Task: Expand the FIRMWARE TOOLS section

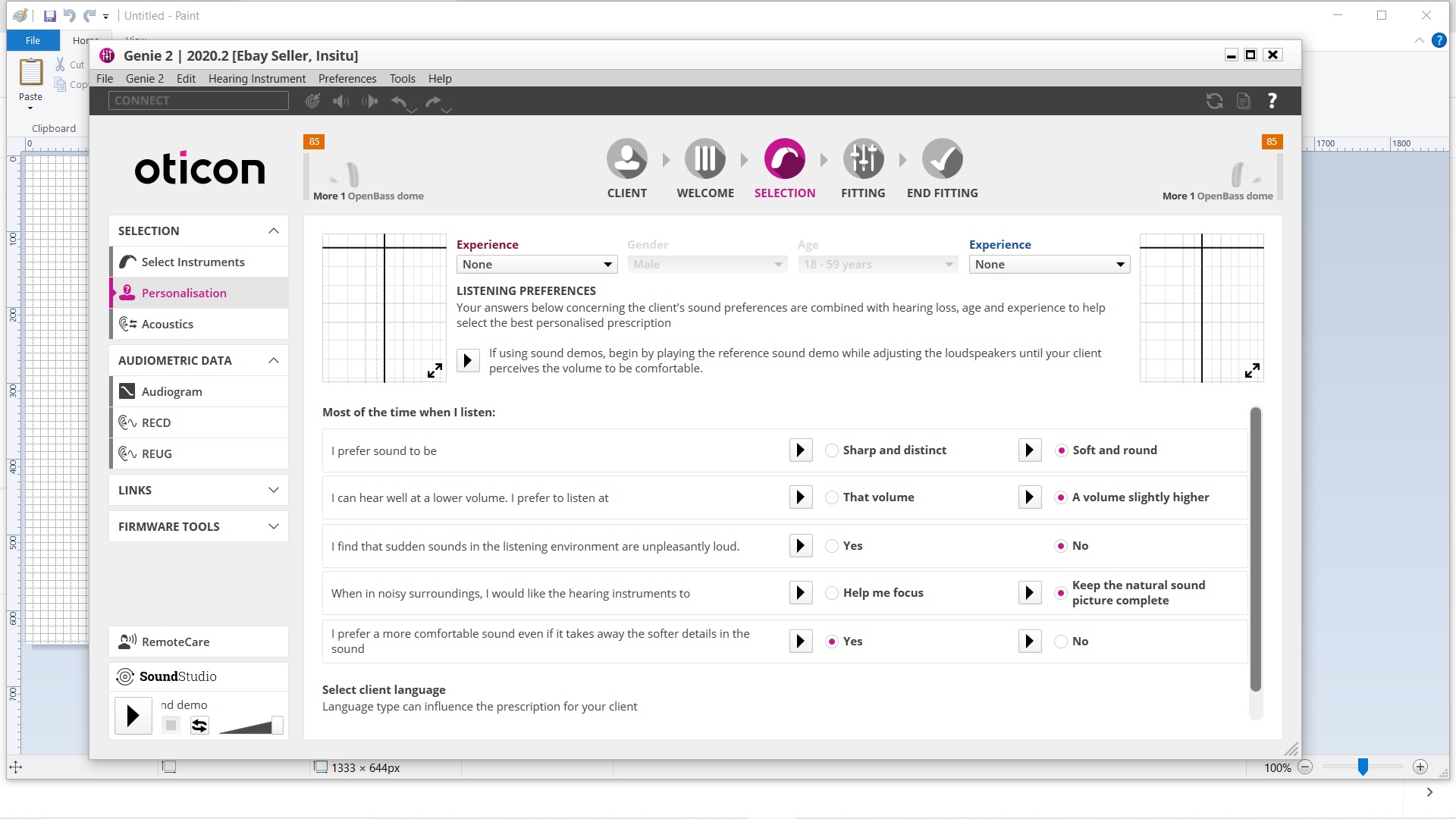Action: pyautogui.click(x=274, y=526)
